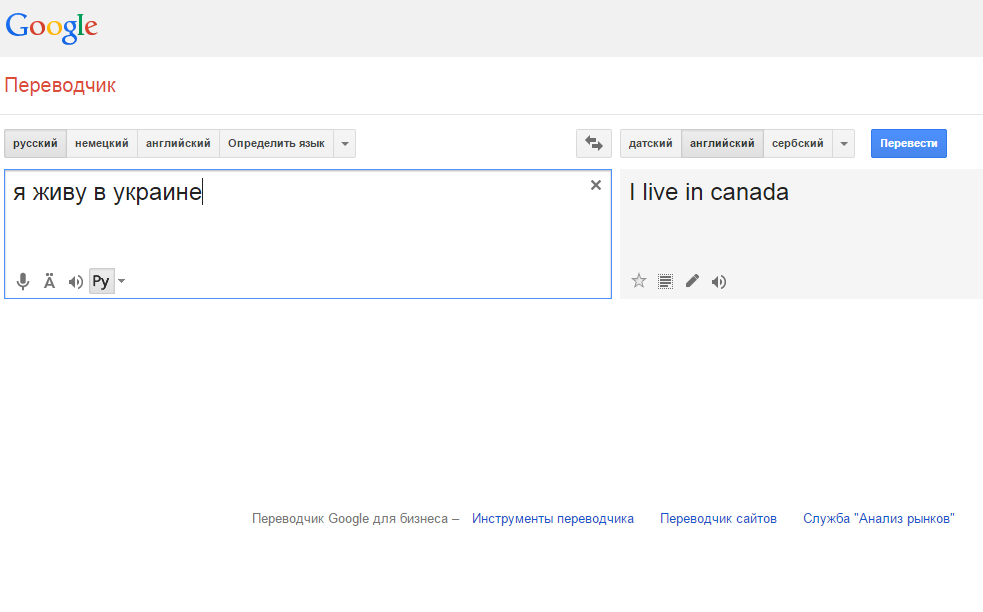Listen to the source text audio
The width and height of the screenshot is (983, 612).
(75, 282)
